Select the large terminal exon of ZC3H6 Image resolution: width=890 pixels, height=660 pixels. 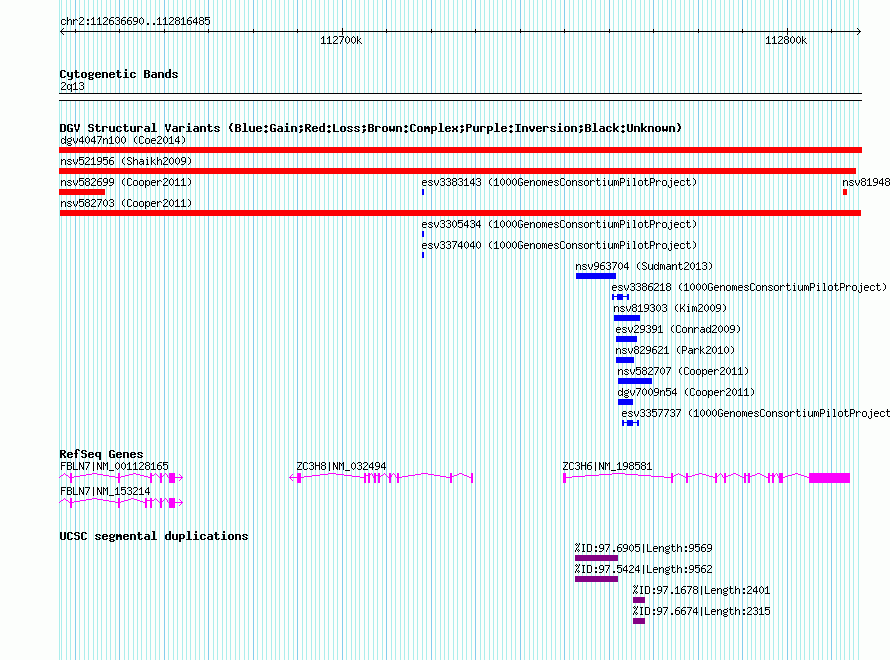(829, 478)
